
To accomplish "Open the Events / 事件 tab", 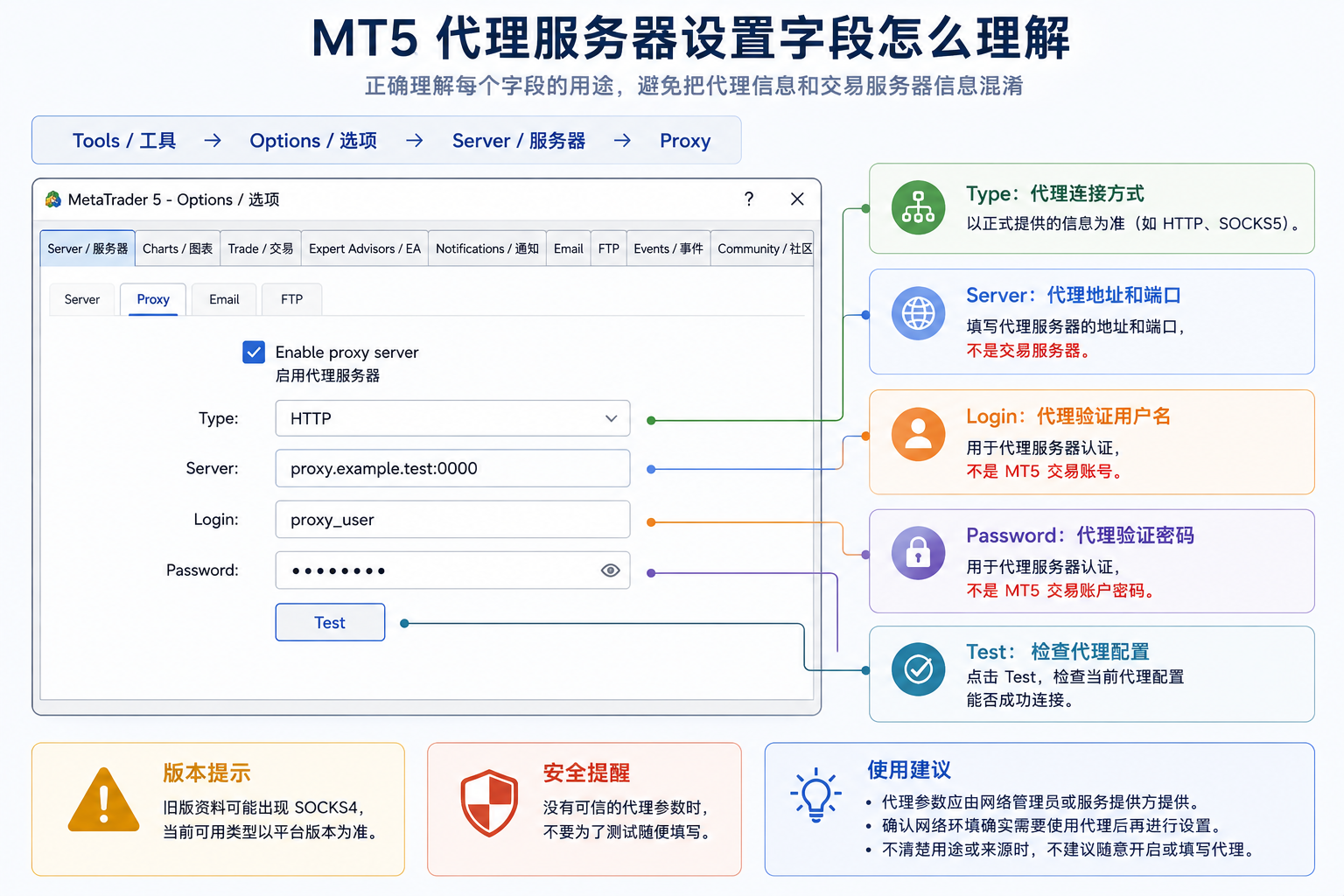I will click(668, 248).
